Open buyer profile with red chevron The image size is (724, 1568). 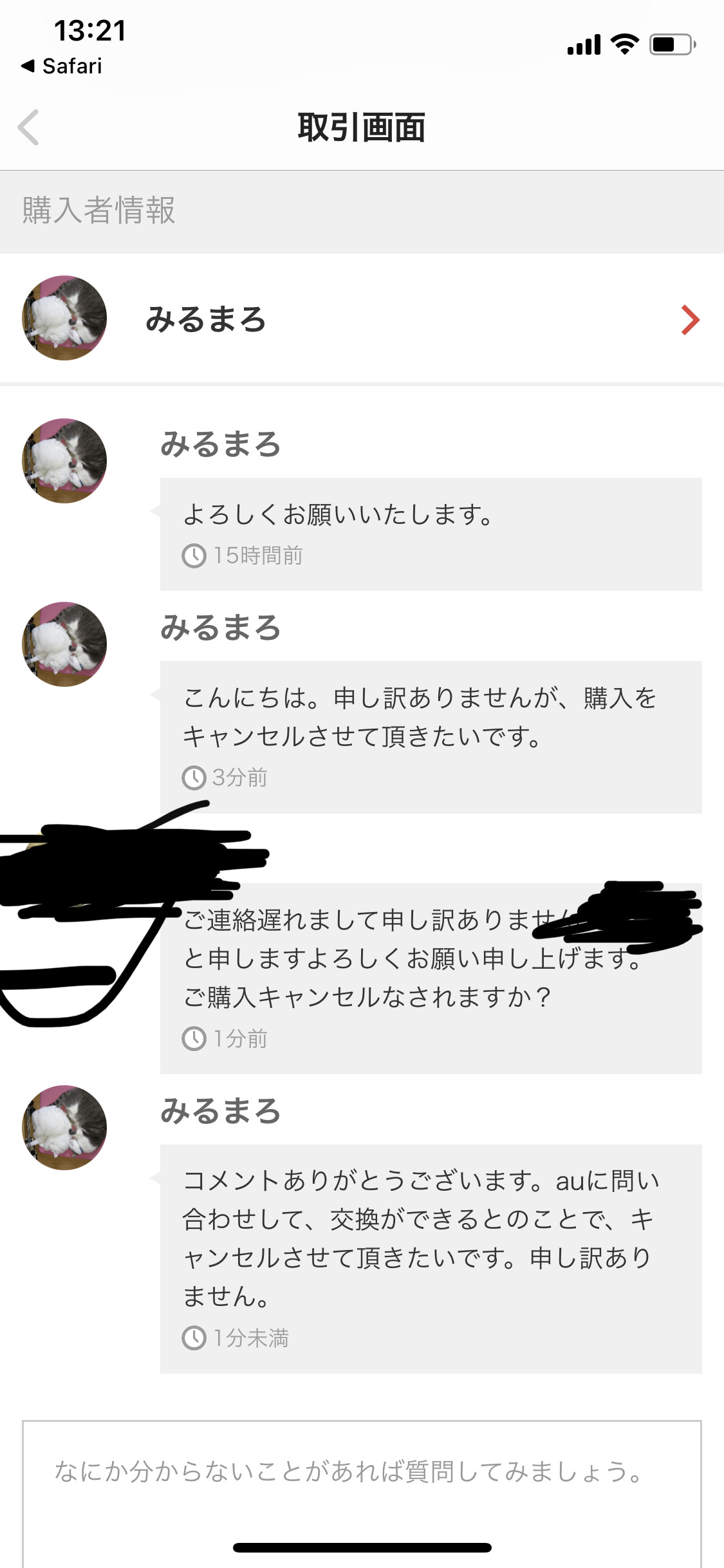click(690, 320)
